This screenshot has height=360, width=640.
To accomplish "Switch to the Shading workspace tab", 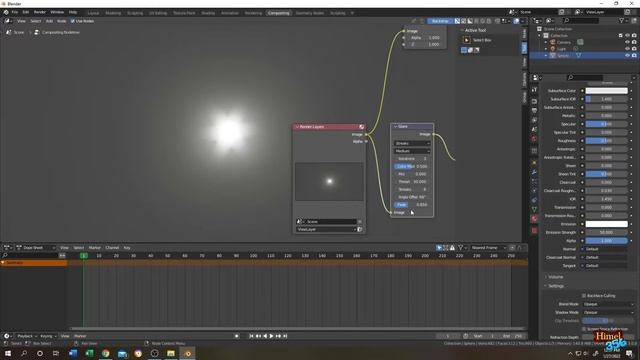I will point(208,13).
